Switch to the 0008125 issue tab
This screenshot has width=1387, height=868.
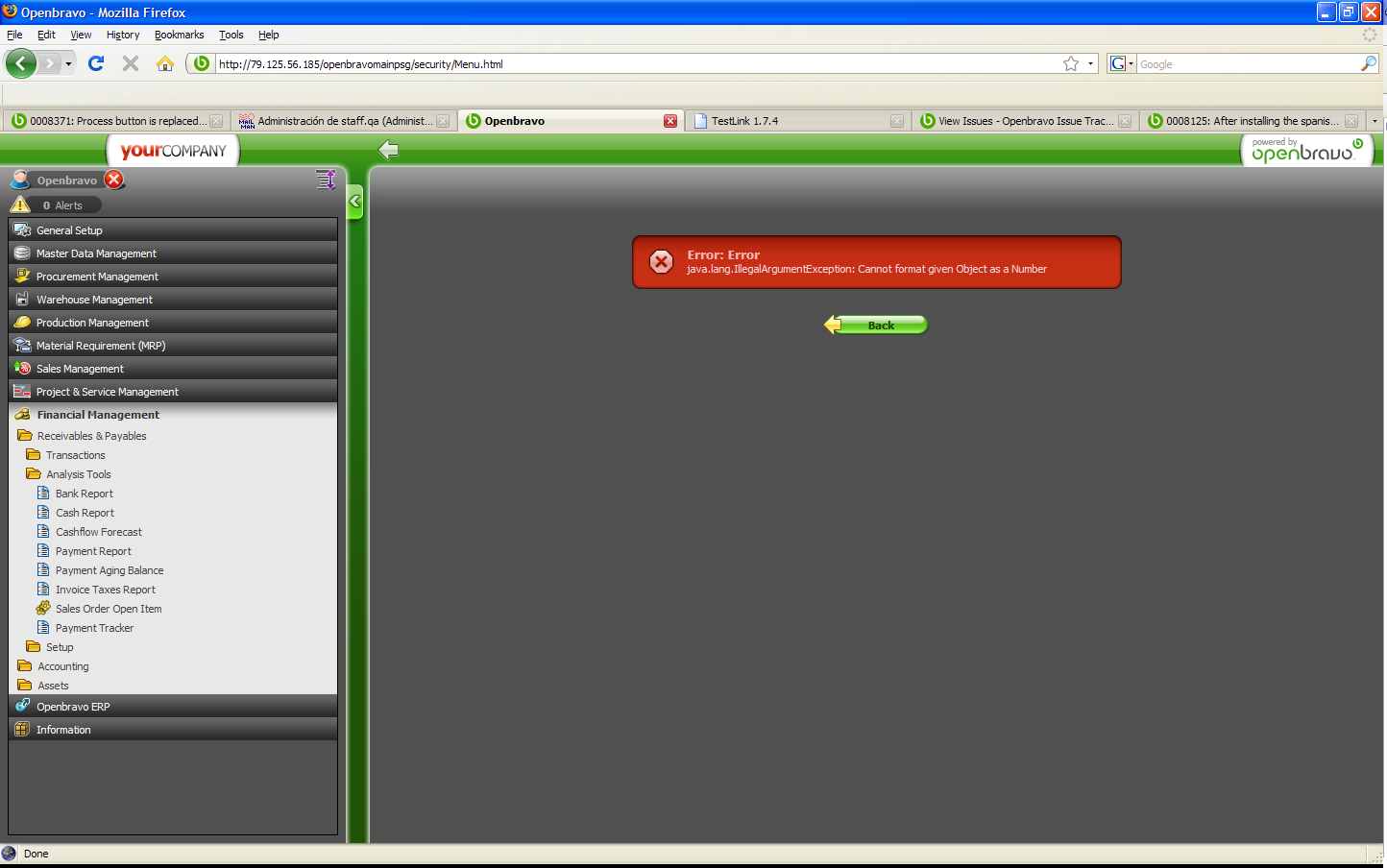tap(1253, 121)
